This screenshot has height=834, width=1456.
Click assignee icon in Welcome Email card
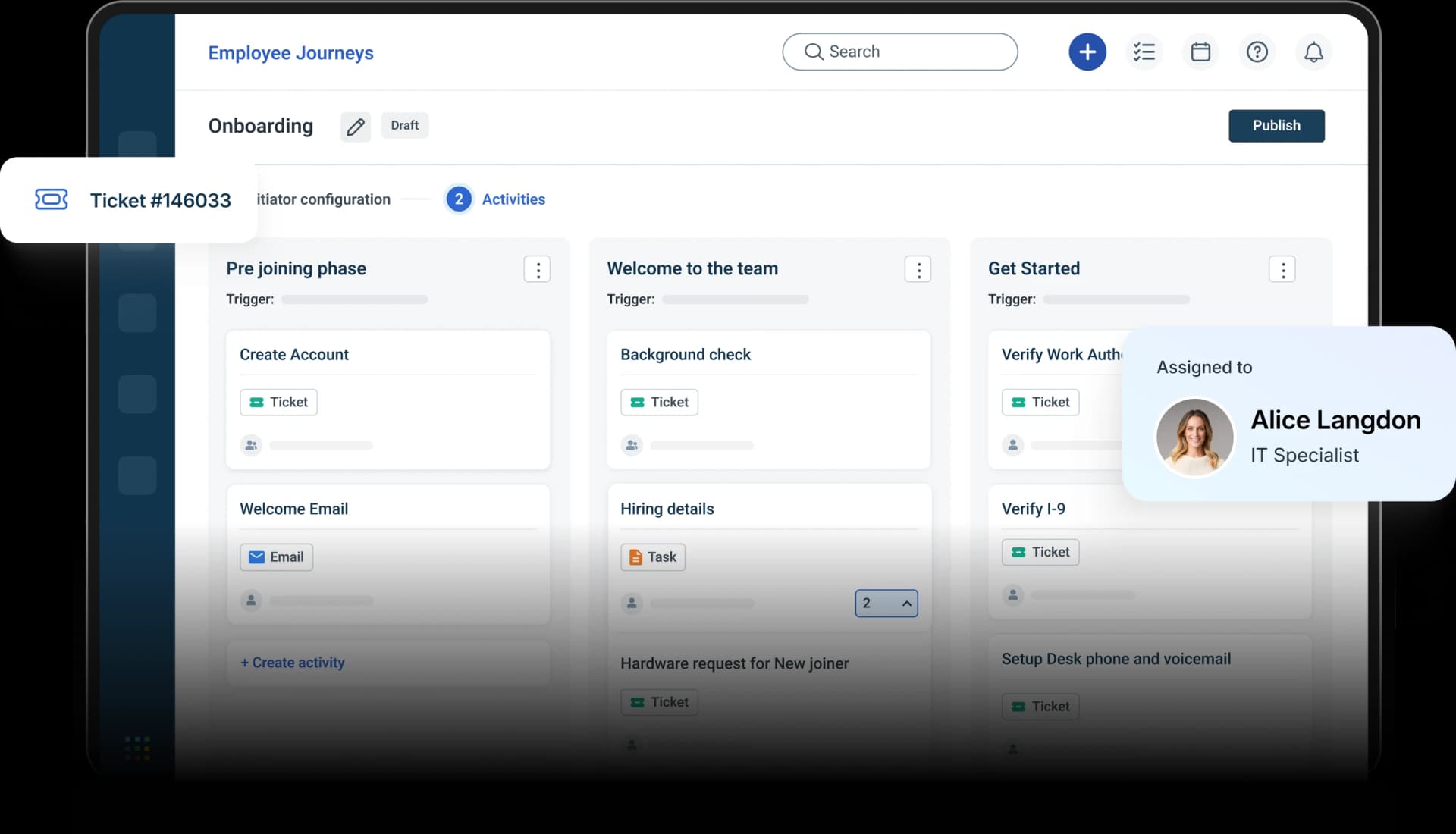[251, 600]
